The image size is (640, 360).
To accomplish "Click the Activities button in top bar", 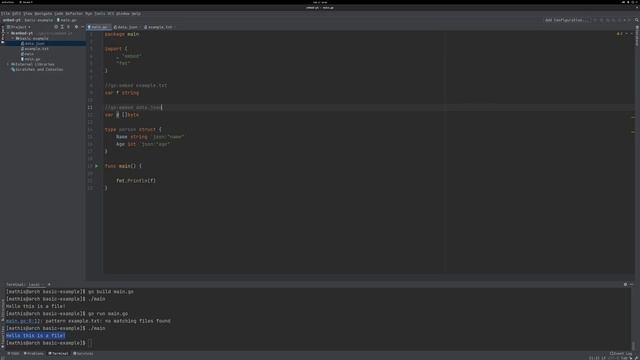I will click(x=8, y=2).
